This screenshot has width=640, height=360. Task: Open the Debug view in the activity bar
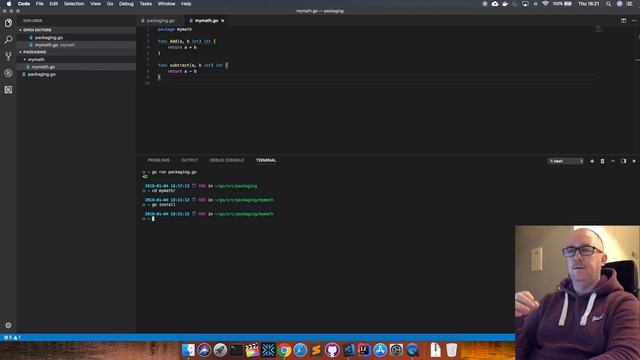pyautogui.click(x=8, y=73)
